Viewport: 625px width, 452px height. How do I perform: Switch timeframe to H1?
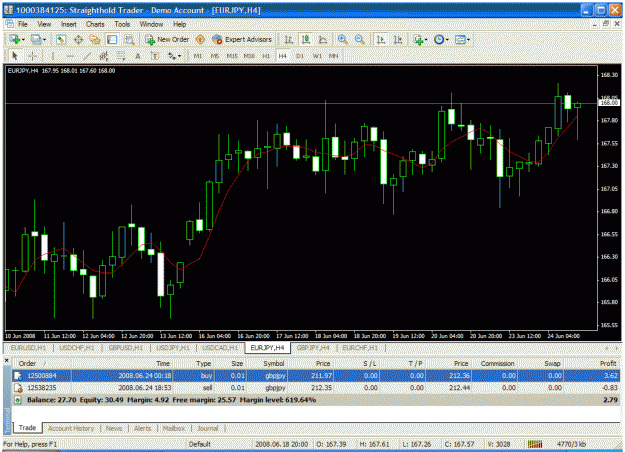coord(266,56)
